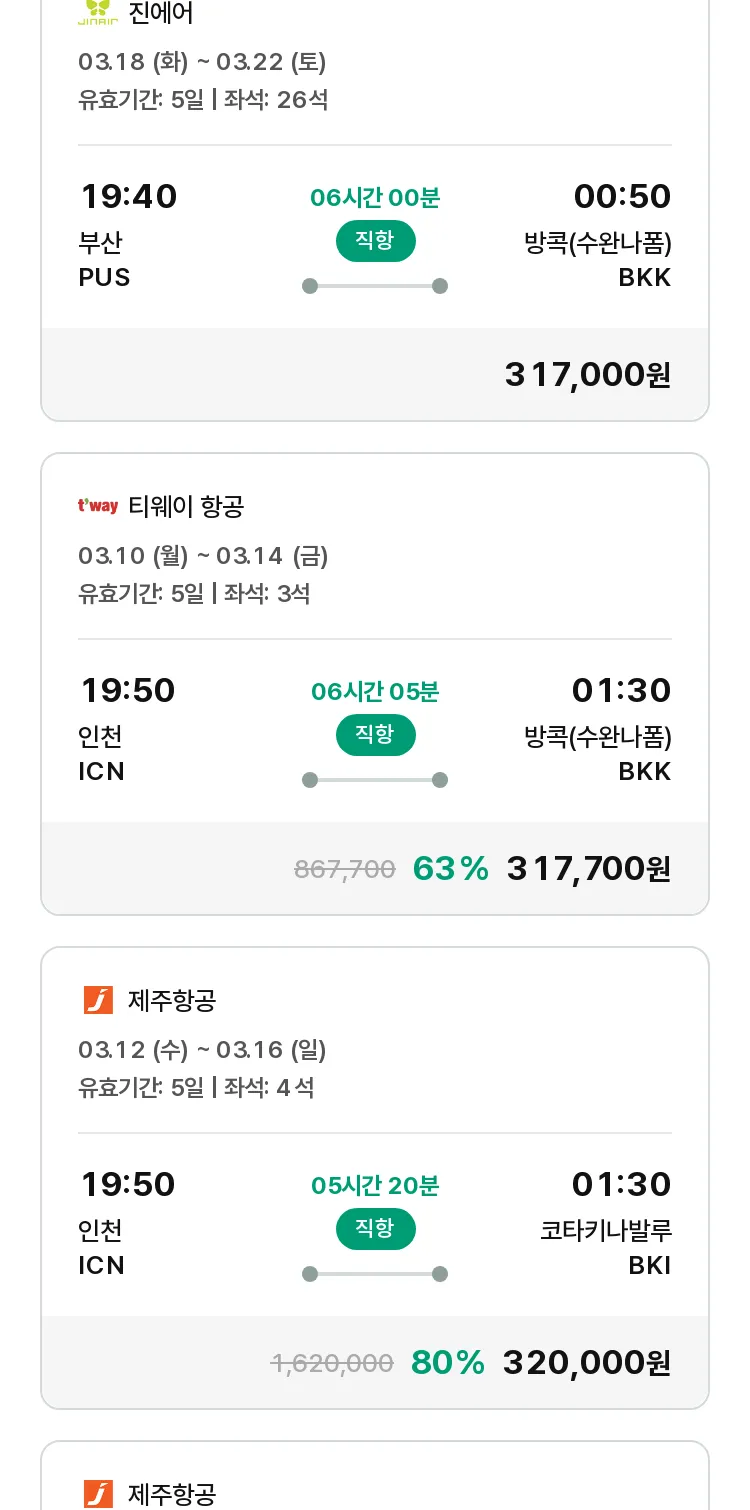Viewport: 750px width, 1510px height.
Task: Click the Jeju Air logo for the Kota Kinabalu flight
Action: 98,1000
